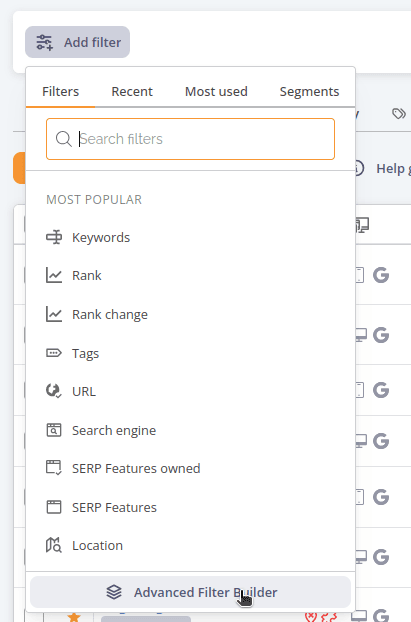
Task: Click the SERP Features window icon
Action: [x=54, y=507]
